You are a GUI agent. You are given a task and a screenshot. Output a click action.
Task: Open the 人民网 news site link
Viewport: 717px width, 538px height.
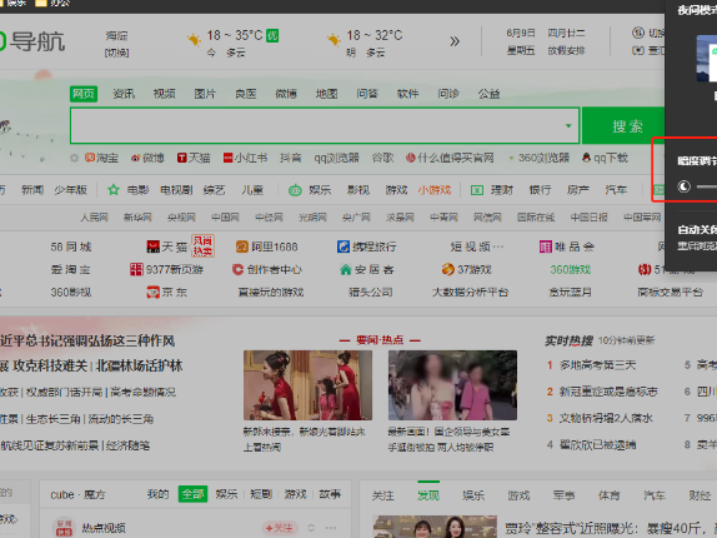click(x=94, y=217)
